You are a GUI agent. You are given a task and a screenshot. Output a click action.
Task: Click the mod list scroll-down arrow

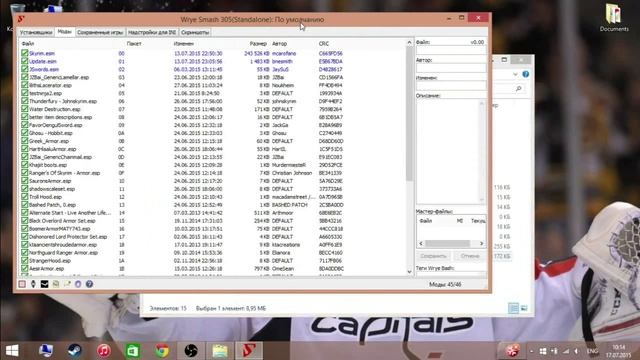(x=409, y=271)
